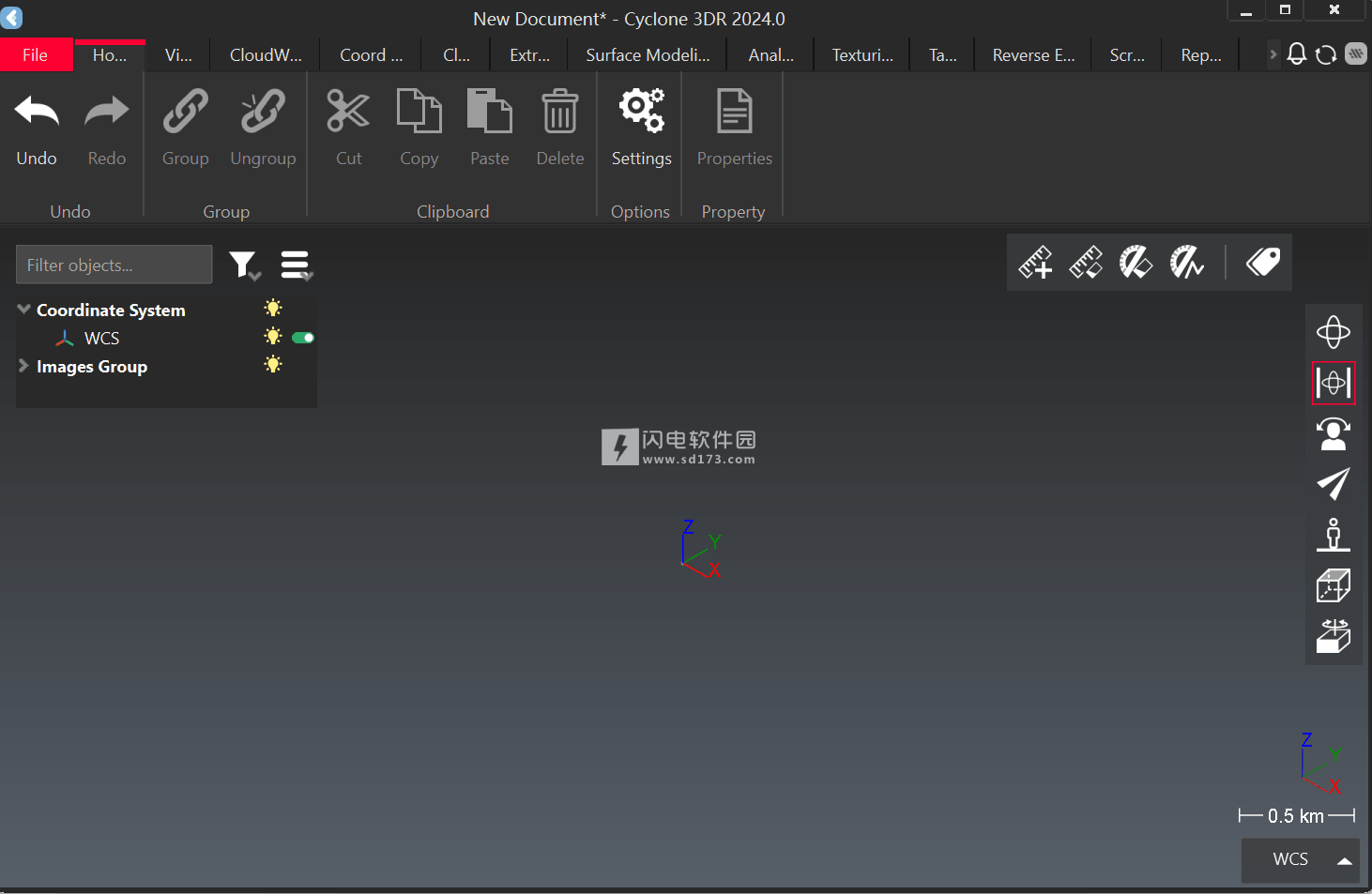Expand the Images Group tree node

[23, 366]
